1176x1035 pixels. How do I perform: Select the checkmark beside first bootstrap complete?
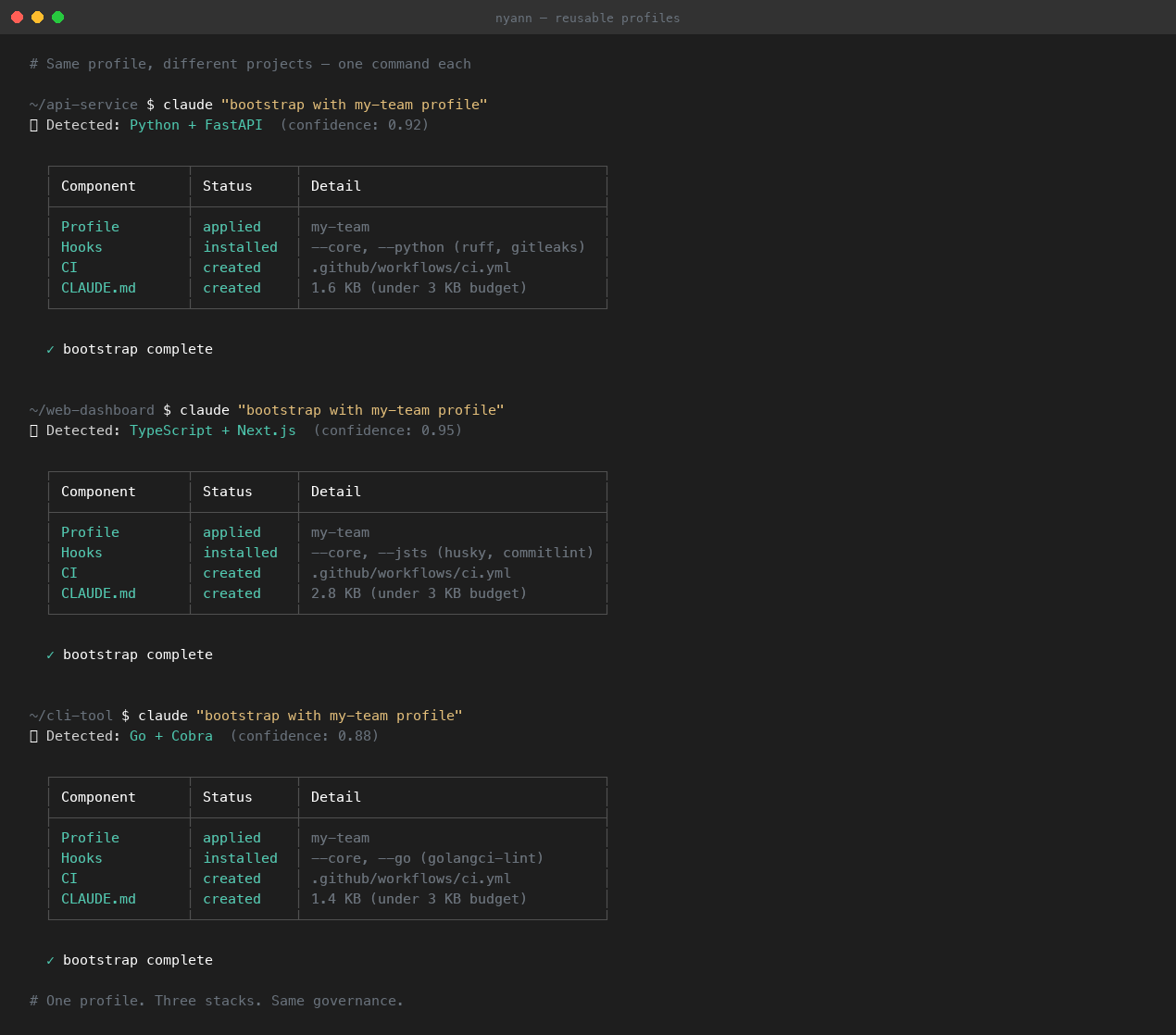(x=51, y=349)
